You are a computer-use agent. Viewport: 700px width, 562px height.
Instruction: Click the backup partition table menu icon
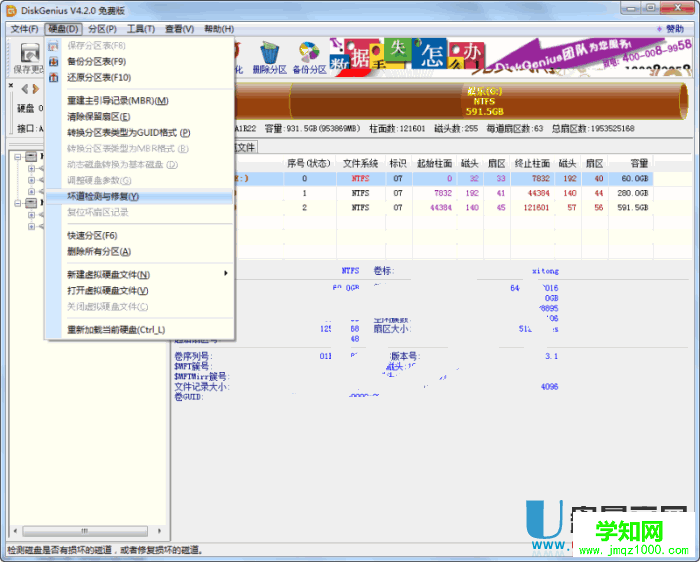[x=54, y=62]
